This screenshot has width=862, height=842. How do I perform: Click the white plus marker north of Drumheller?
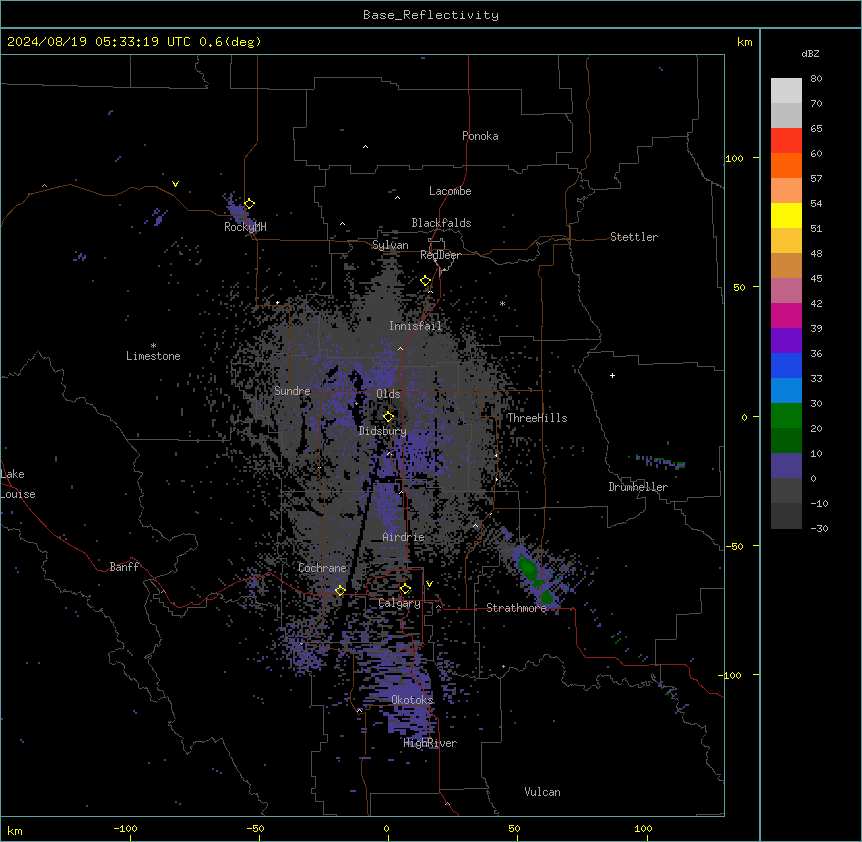tap(612, 375)
